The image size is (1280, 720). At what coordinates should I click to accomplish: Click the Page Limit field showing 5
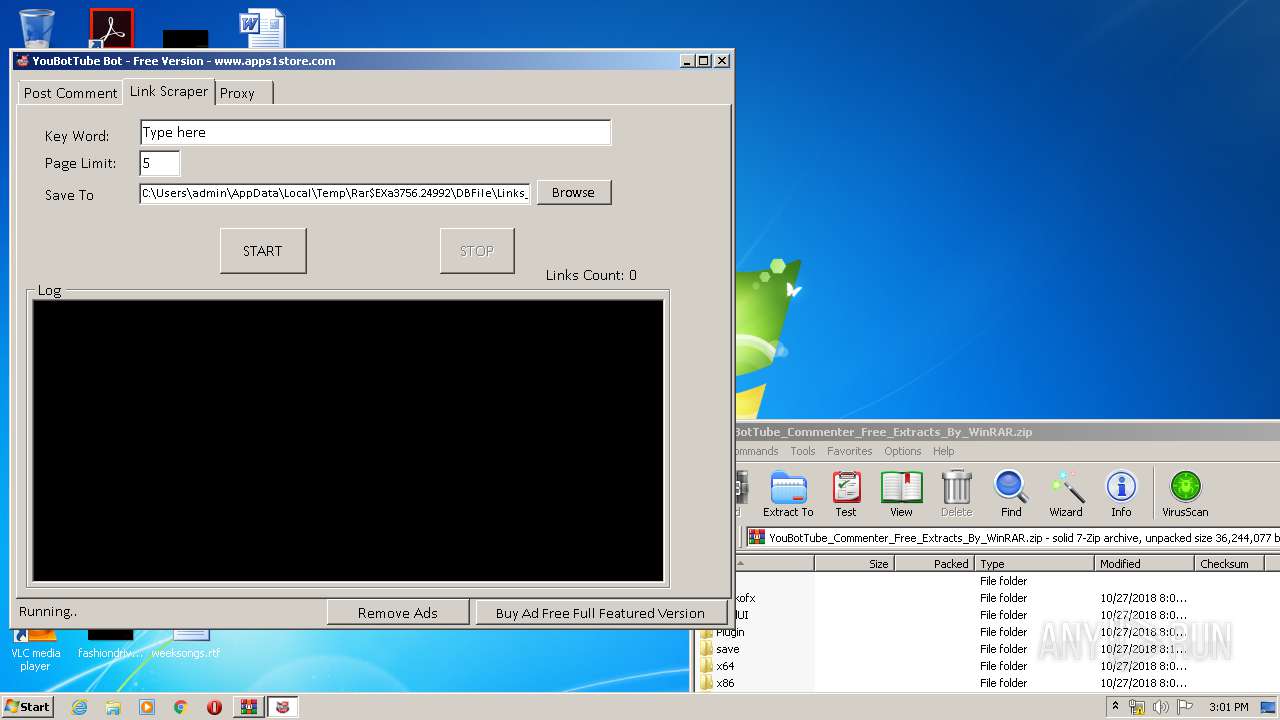160,163
